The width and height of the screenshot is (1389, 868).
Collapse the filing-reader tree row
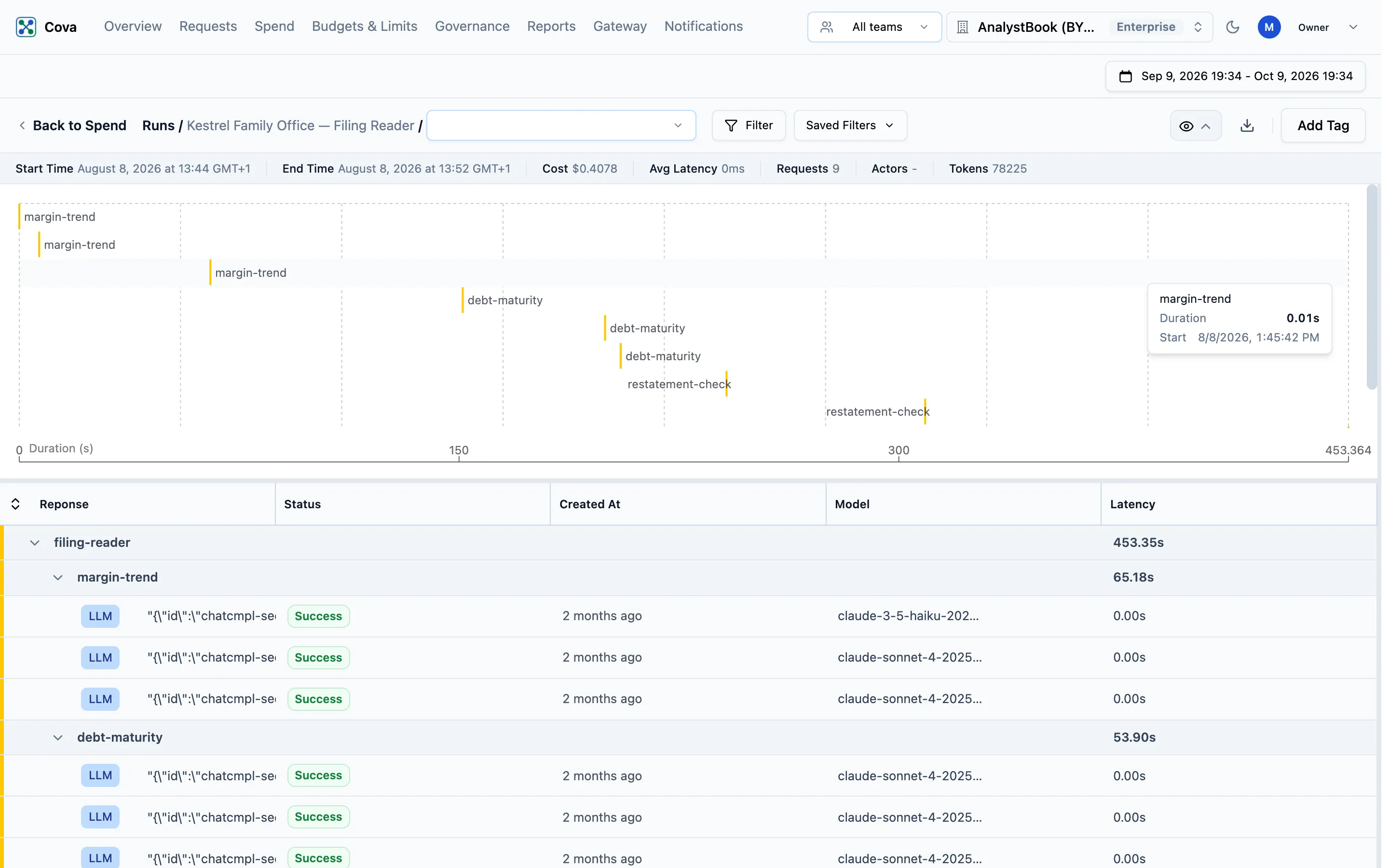pyautogui.click(x=34, y=542)
